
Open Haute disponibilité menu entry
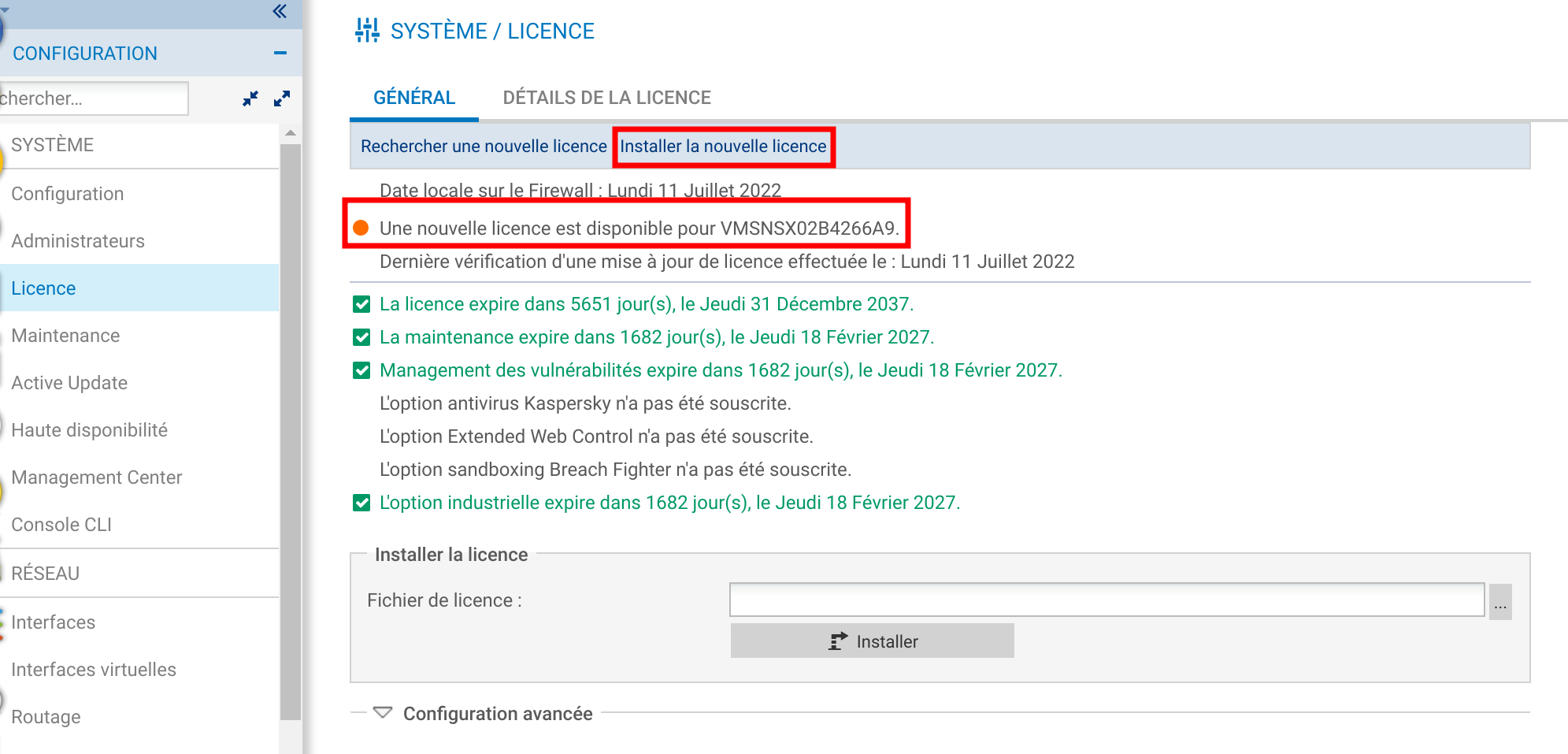pos(89,430)
